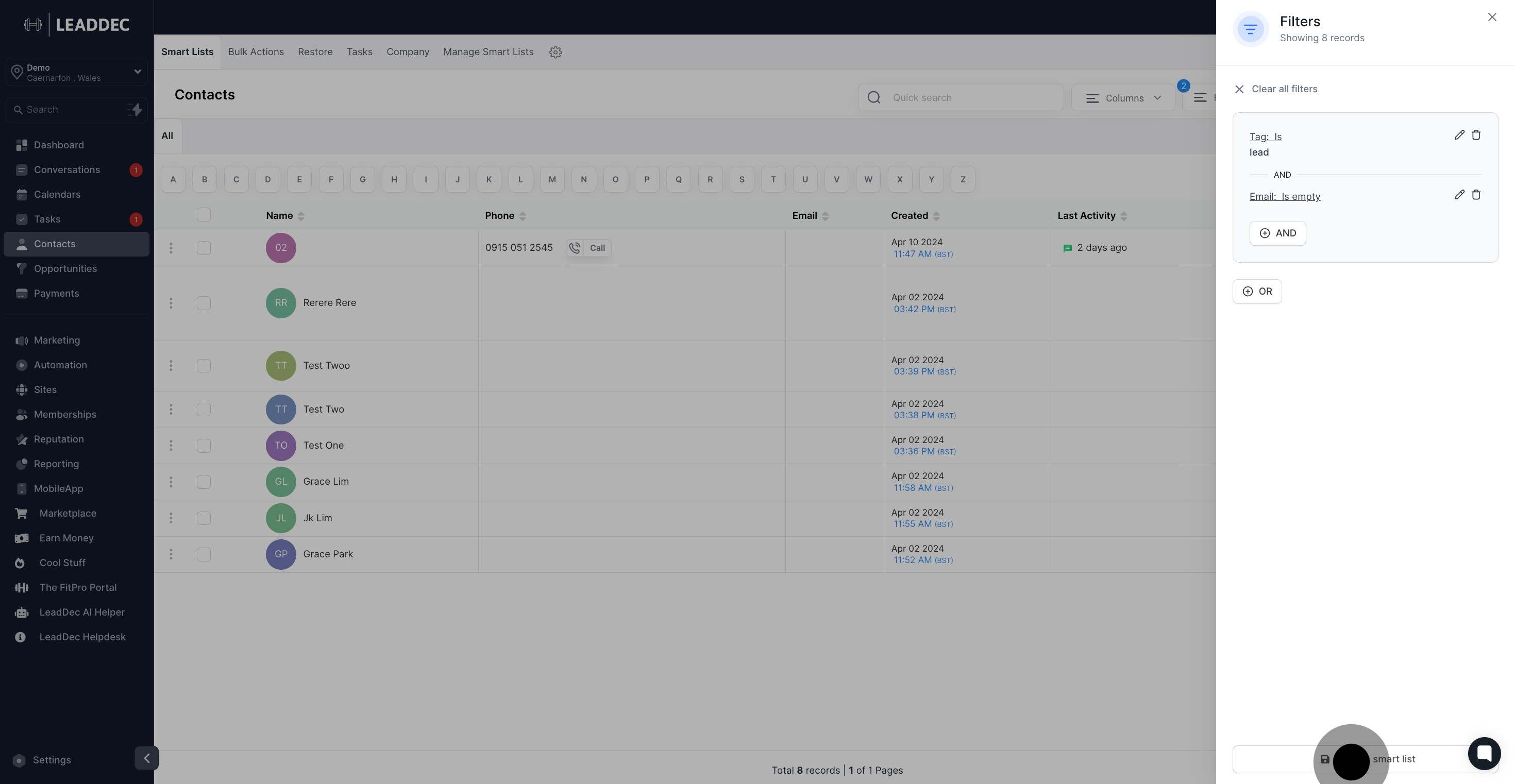Viewport: 1515px width, 784px height.
Task: Open row actions for Rerere Rere
Action: click(x=171, y=303)
